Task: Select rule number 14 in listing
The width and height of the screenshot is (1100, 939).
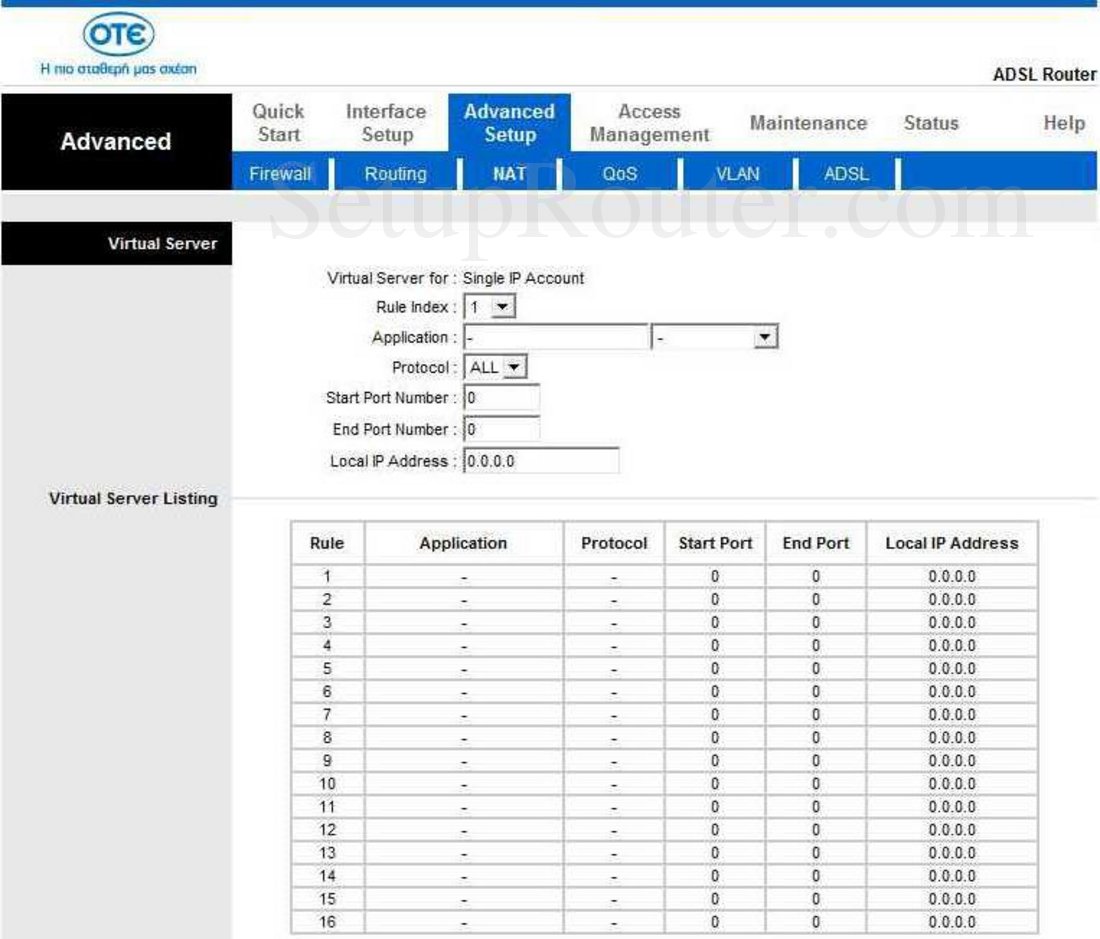Action: pos(327,876)
